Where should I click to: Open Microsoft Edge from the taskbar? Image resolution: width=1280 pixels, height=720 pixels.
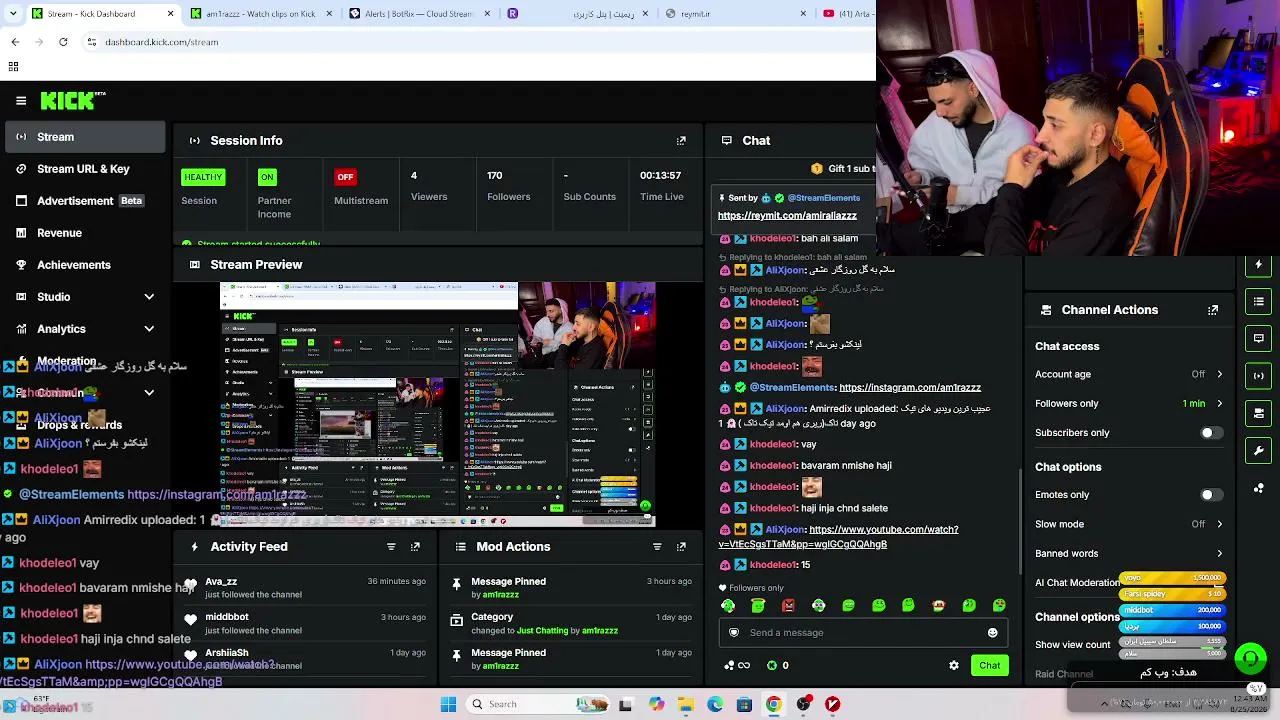(x=715, y=704)
